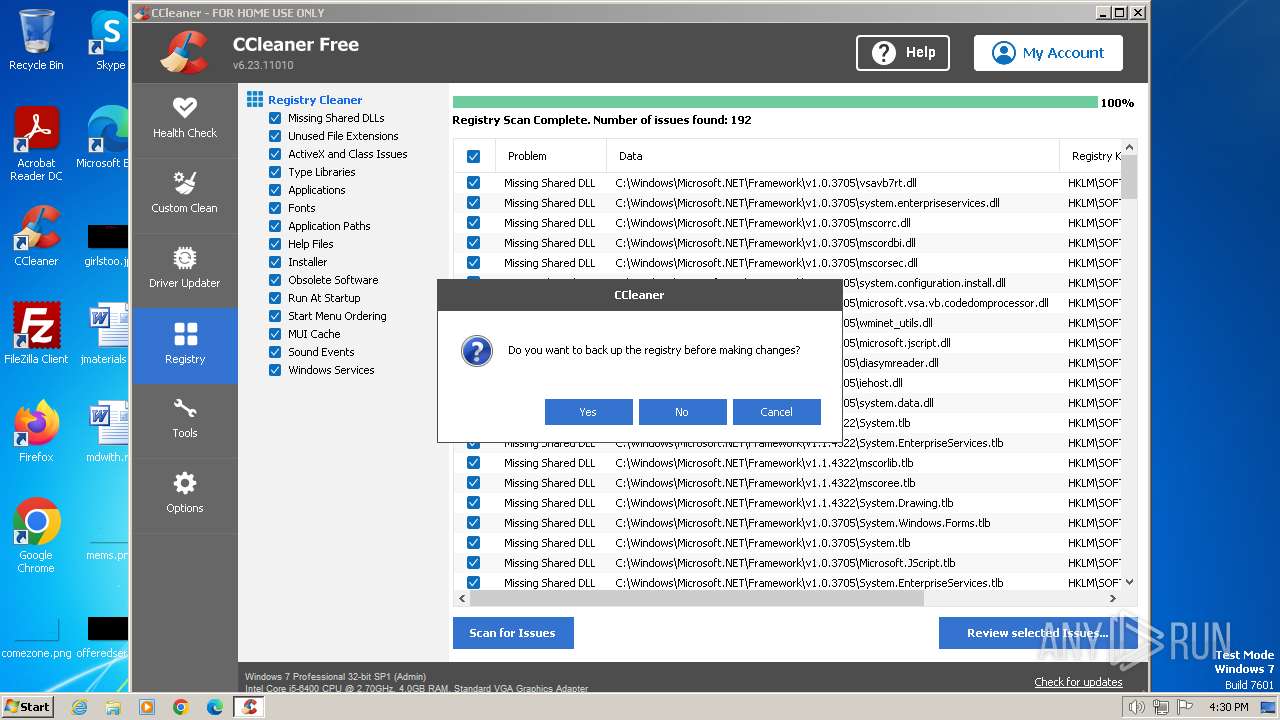
Task: Click horizontal scrollbar left arrow
Action: click(x=462, y=598)
